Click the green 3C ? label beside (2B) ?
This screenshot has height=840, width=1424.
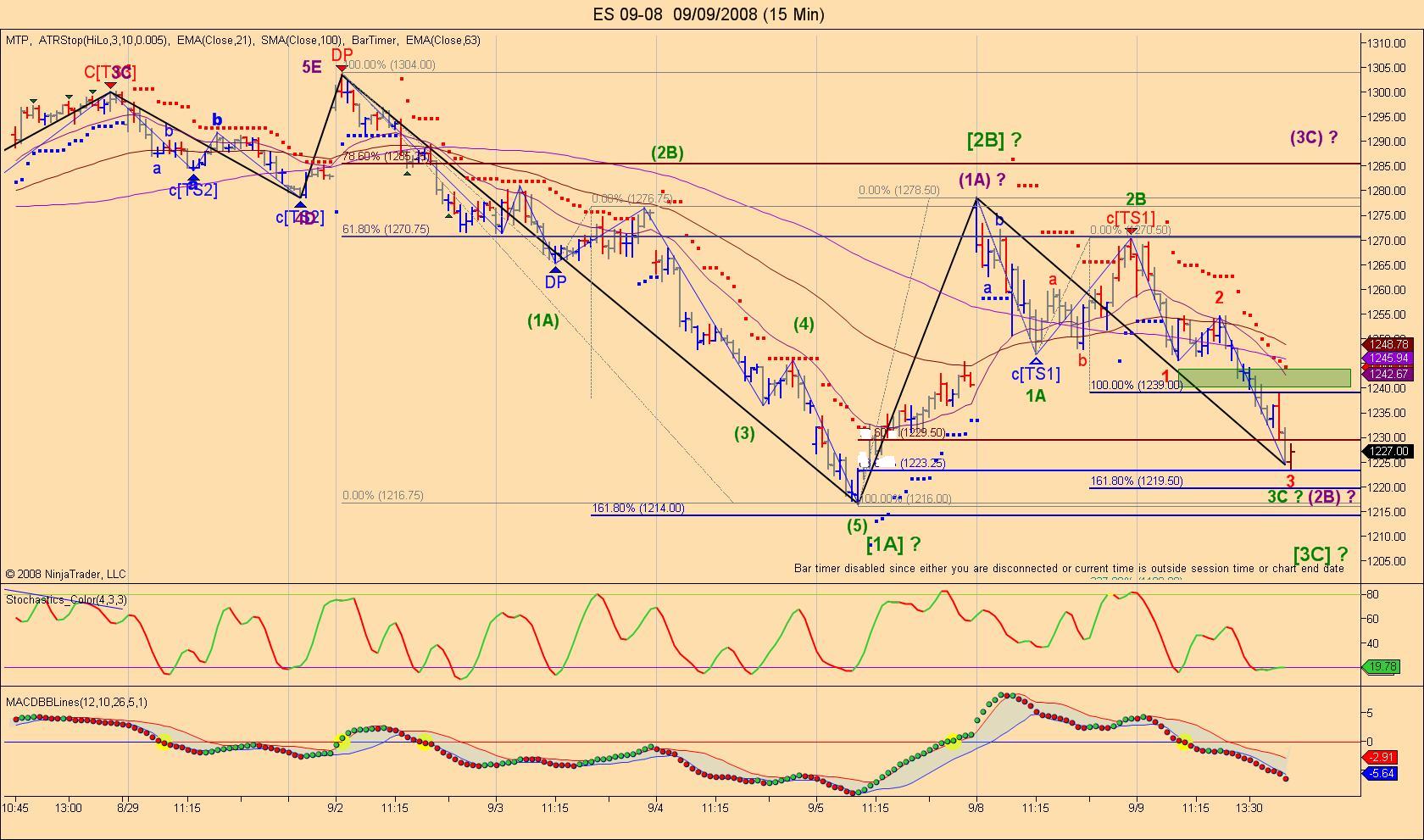1285,497
